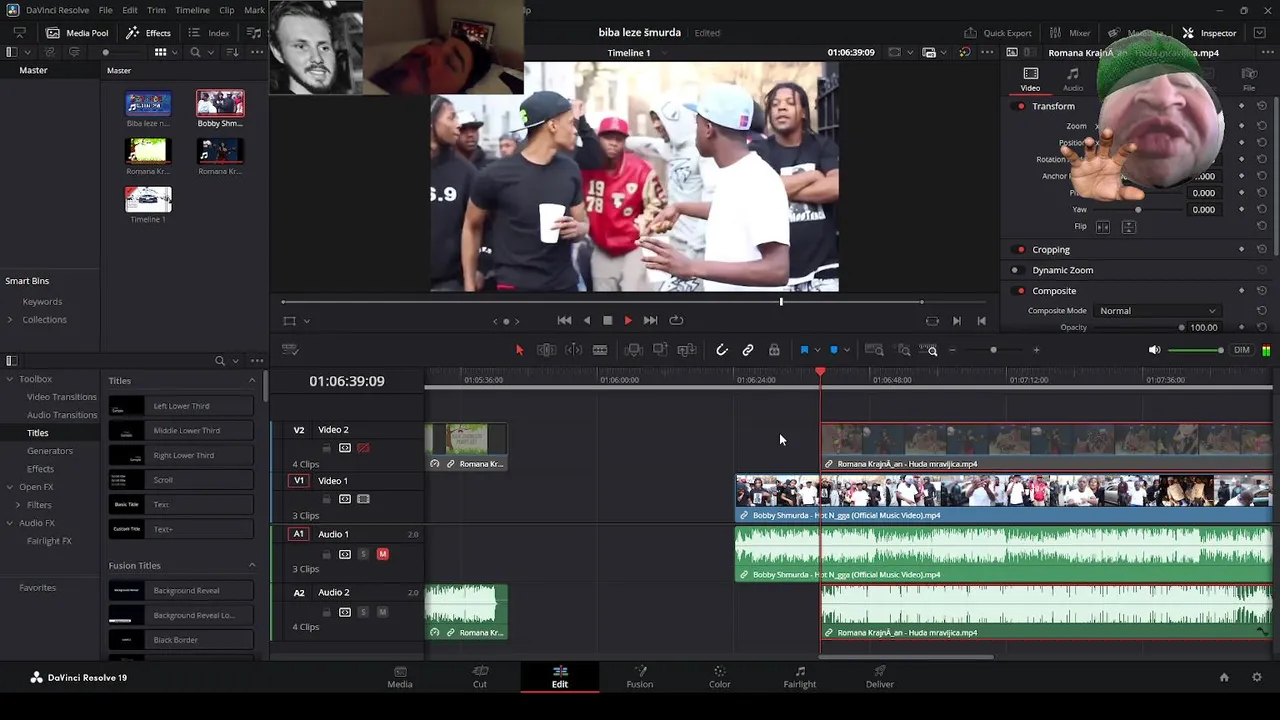Search effects with the magnifier icon
Image resolution: width=1280 pixels, height=720 pixels.
click(220, 361)
